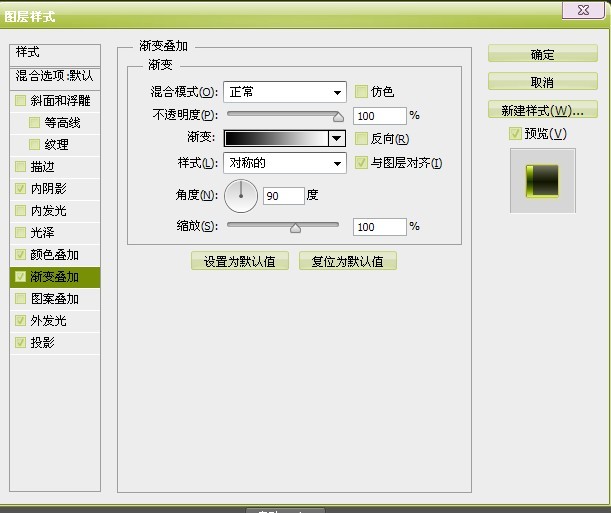The image size is (611, 513).
Task: Click the 新建样式 new style button
Action: click(x=543, y=110)
